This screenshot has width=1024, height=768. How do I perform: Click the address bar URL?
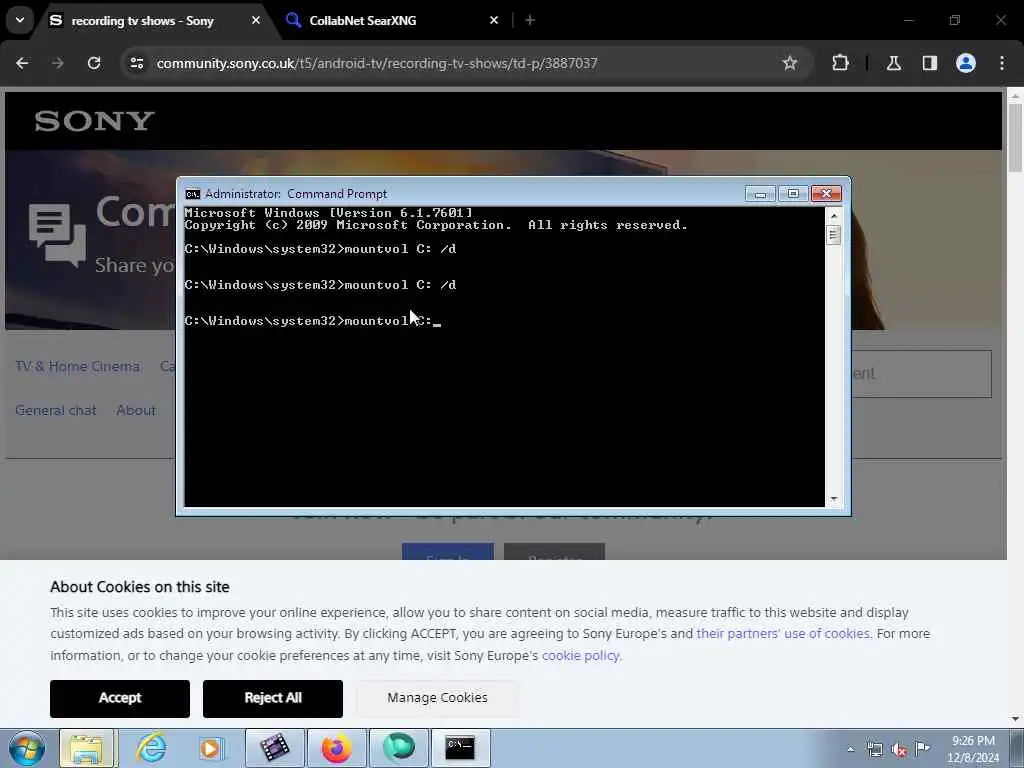coord(377,63)
